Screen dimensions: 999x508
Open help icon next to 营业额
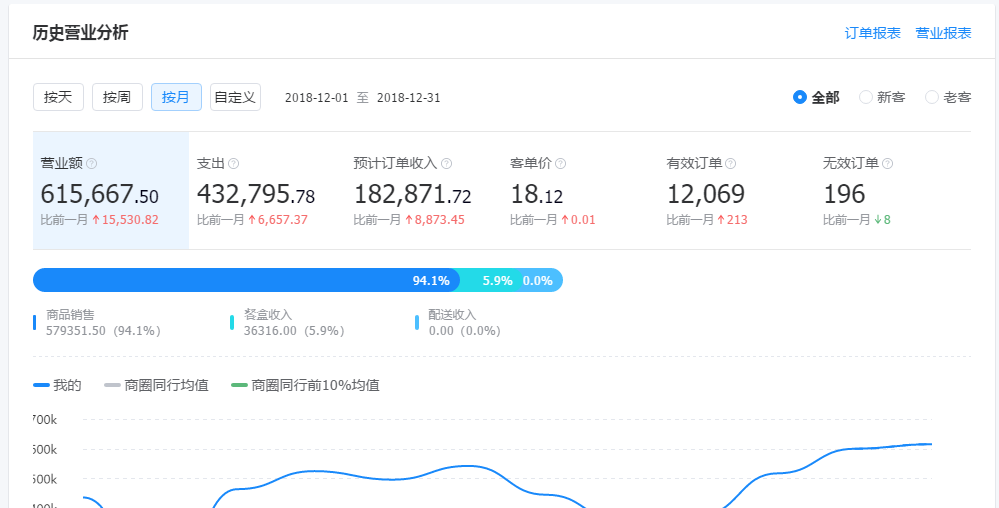(x=91, y=164)
